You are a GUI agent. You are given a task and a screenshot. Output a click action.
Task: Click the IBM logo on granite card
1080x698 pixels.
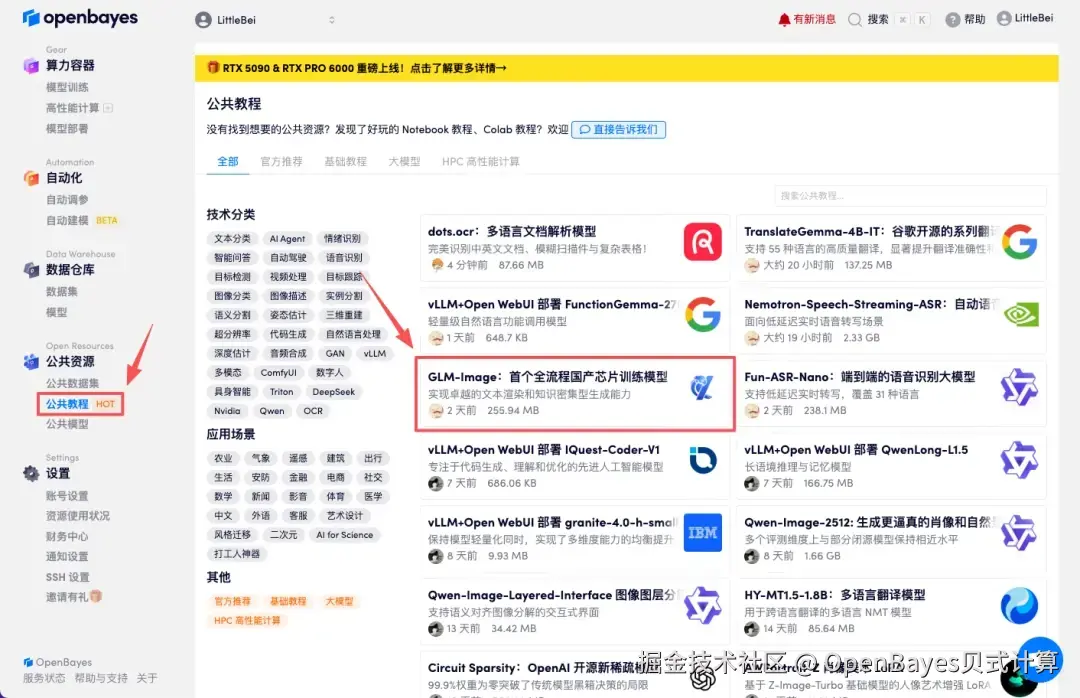click(x=703, y=533)
